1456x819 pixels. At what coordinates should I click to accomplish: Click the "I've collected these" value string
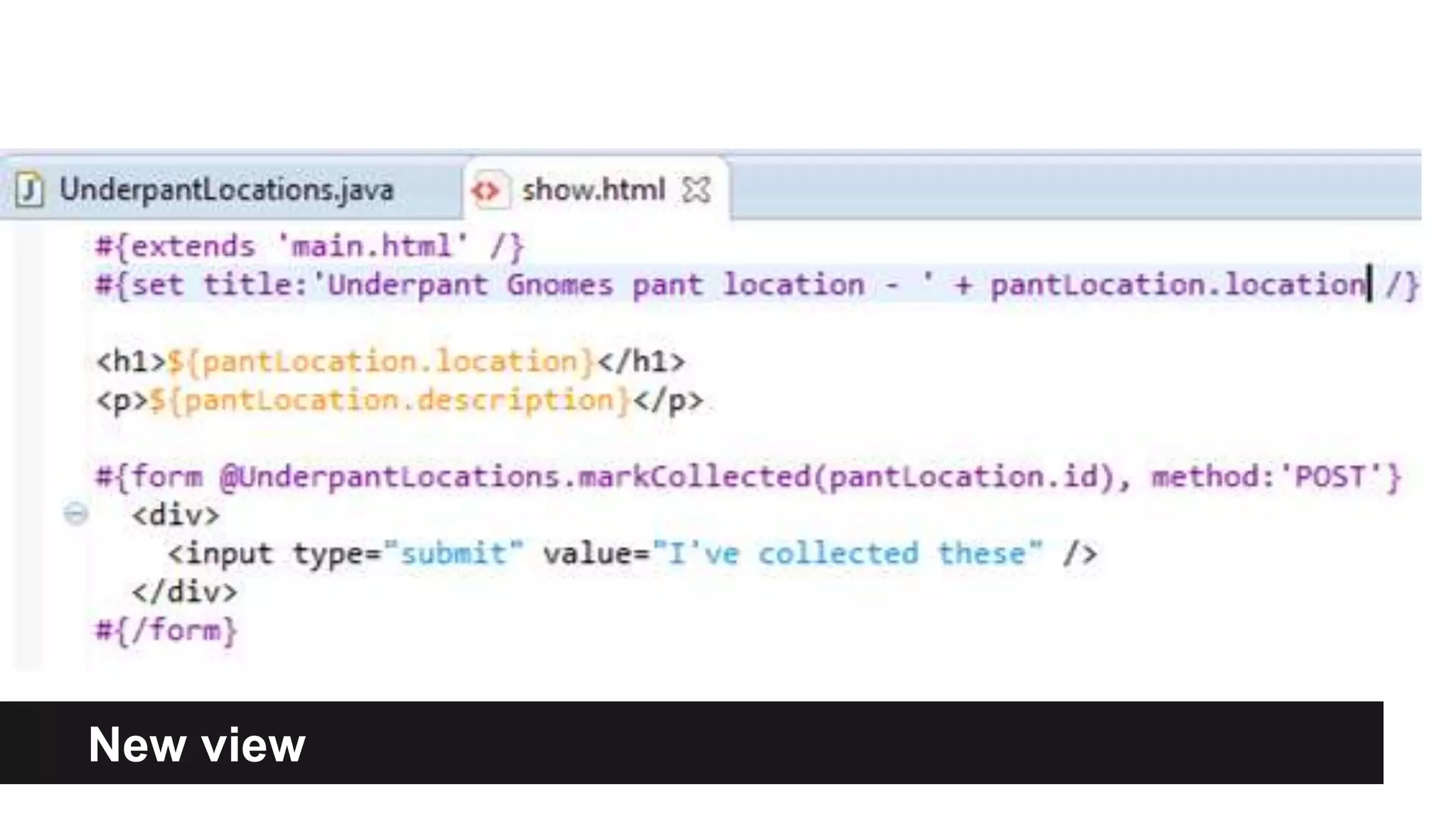(x=847, y=554)
